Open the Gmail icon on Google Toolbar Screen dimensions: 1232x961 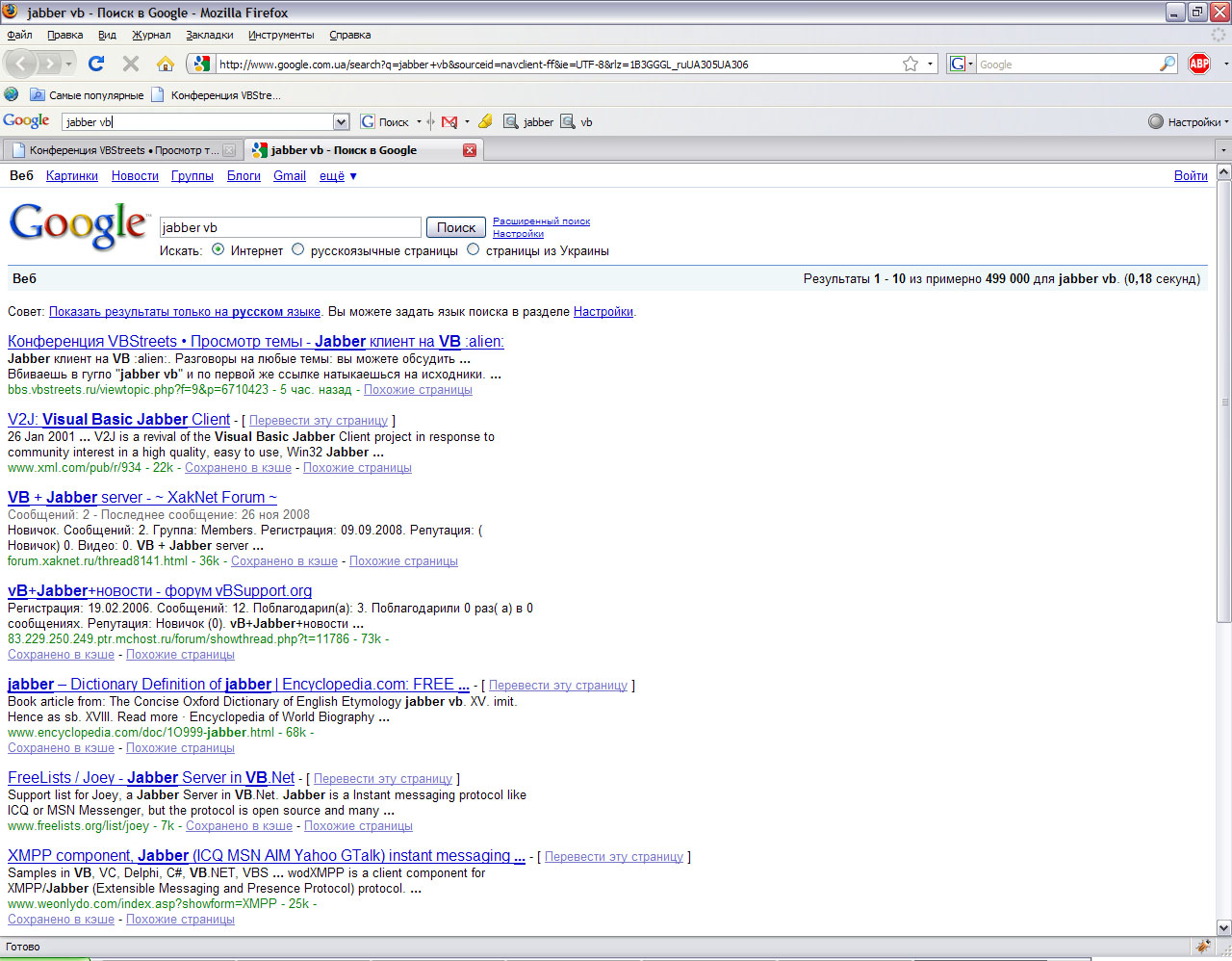[x=449, y=122]
